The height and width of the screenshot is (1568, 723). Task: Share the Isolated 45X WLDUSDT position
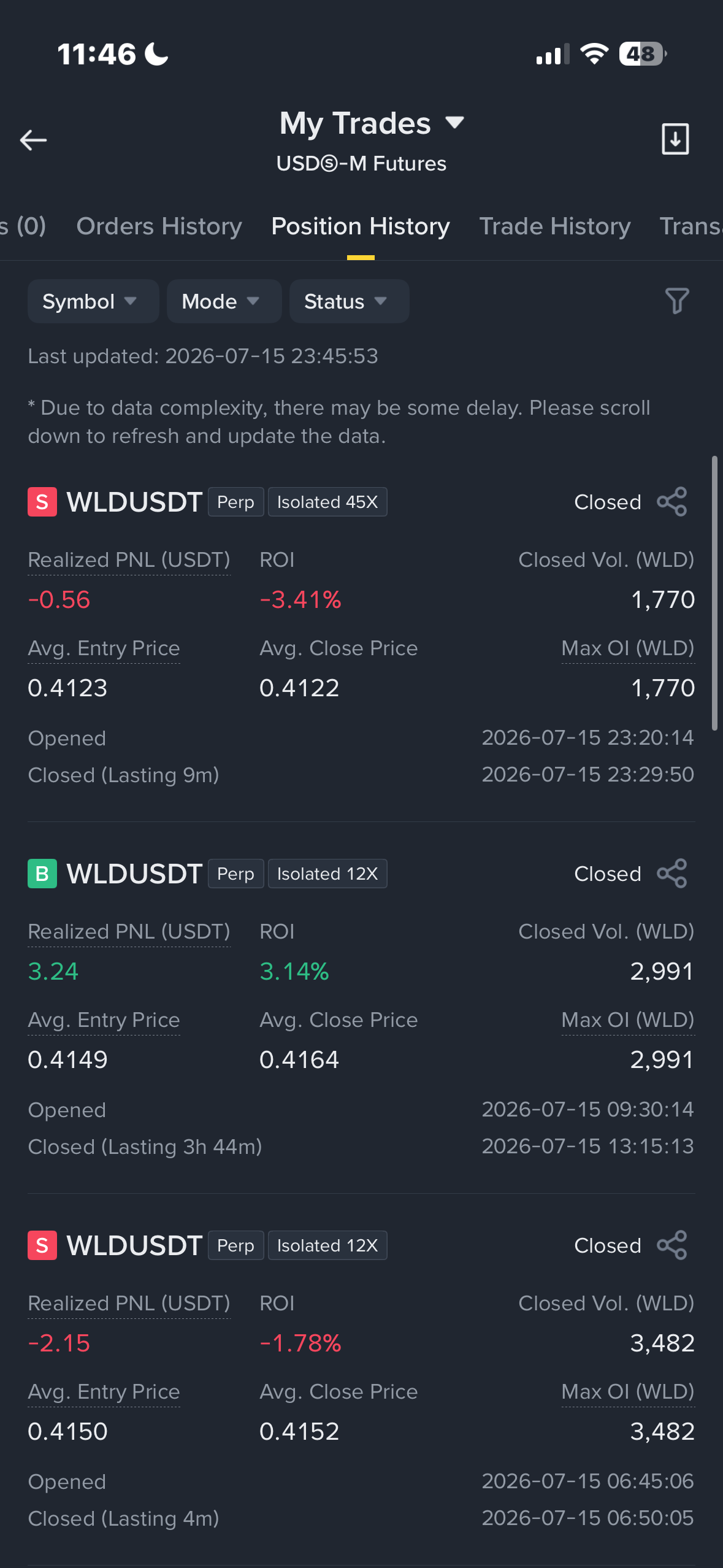671,502
